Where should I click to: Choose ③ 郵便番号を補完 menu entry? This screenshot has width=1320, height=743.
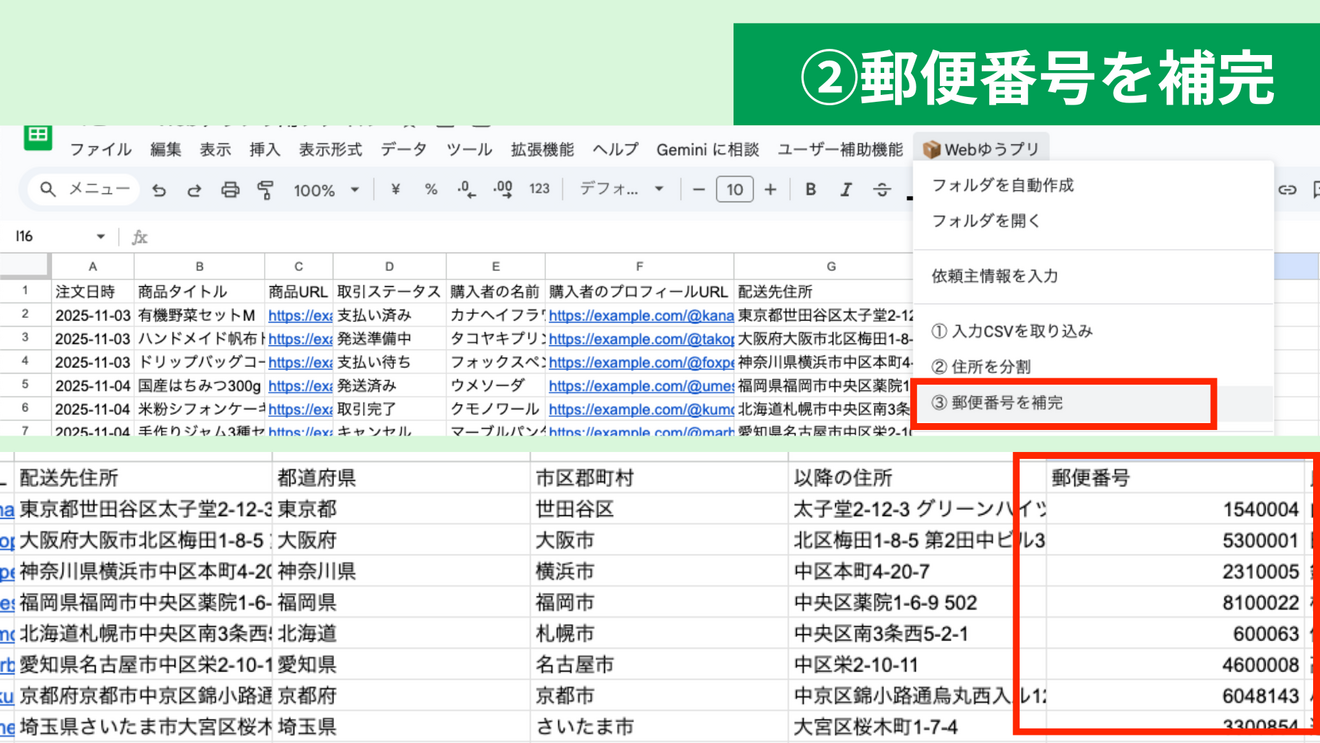point(1094,403)
